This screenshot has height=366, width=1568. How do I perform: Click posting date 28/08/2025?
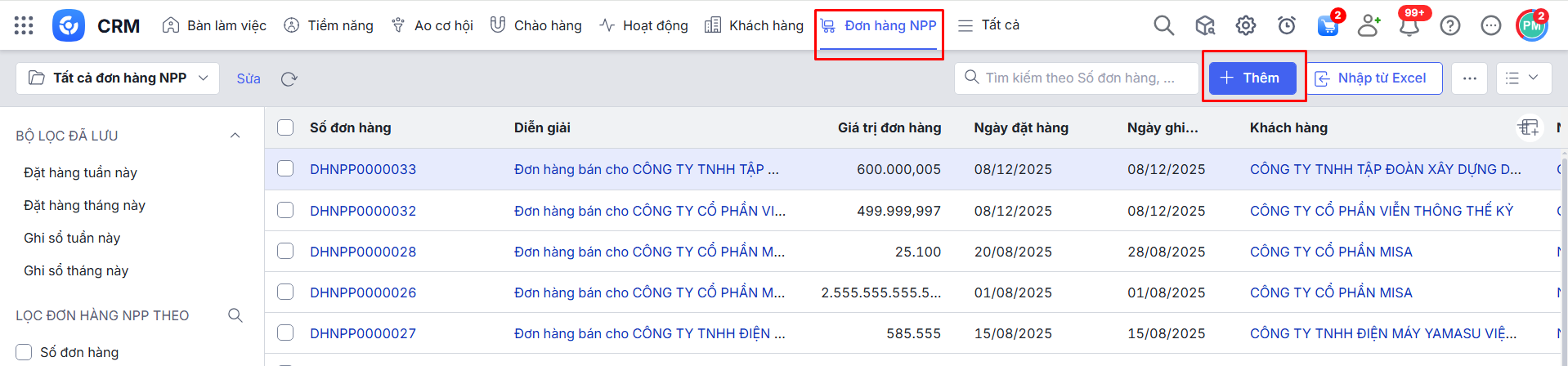click(1166, 252)
